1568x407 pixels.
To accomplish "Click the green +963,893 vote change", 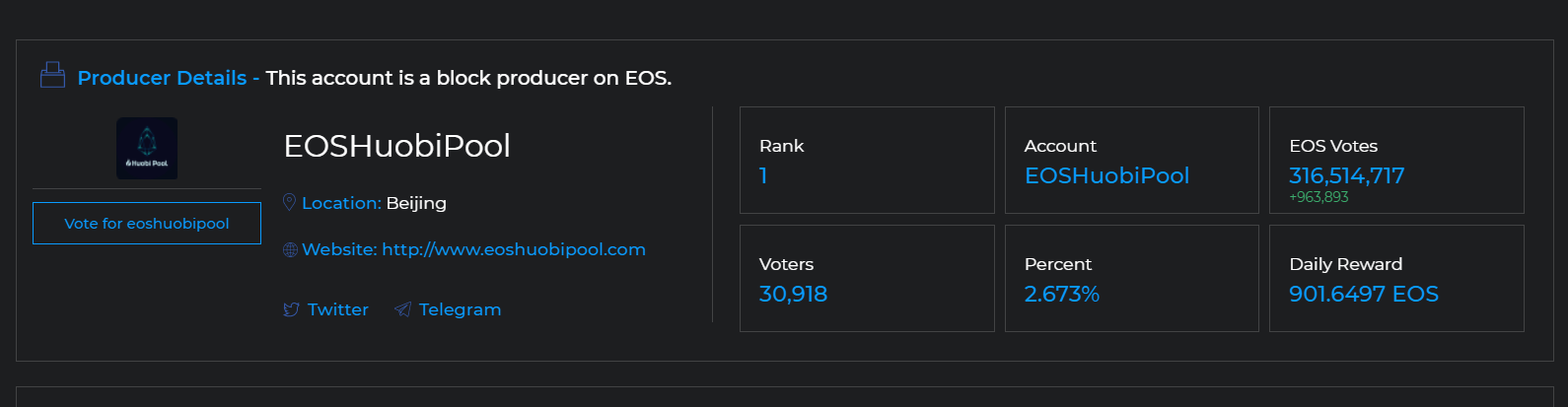I will pos(1319,197).
